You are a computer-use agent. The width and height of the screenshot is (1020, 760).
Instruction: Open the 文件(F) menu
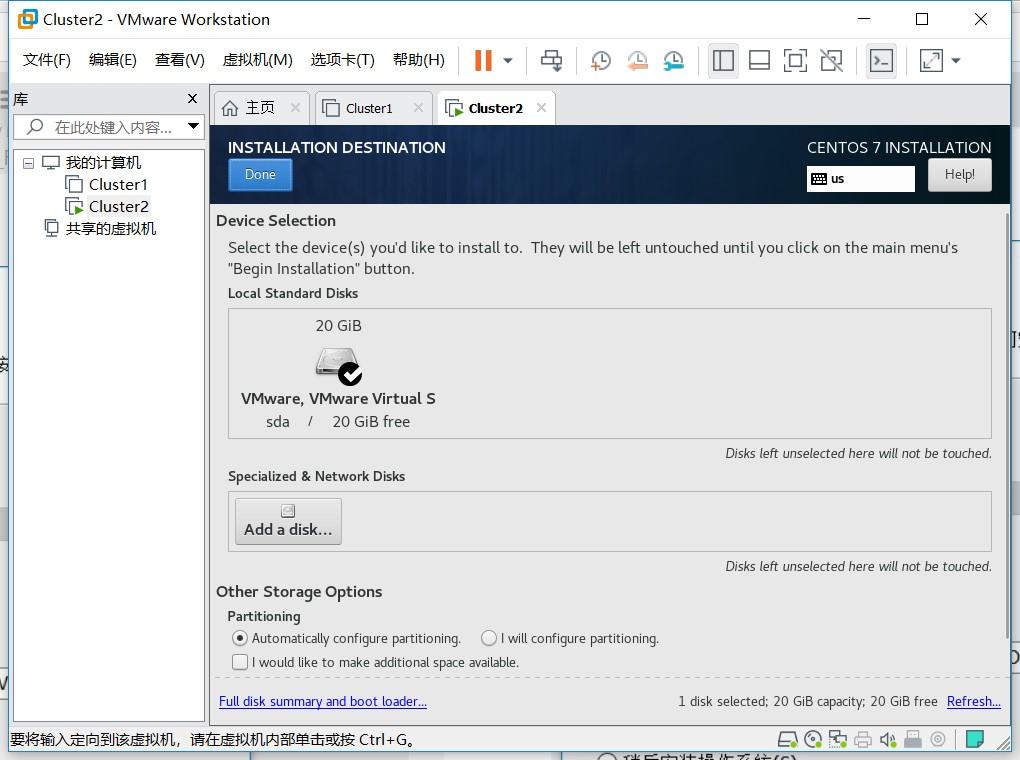pyautogui.click(x=47, y=60)
